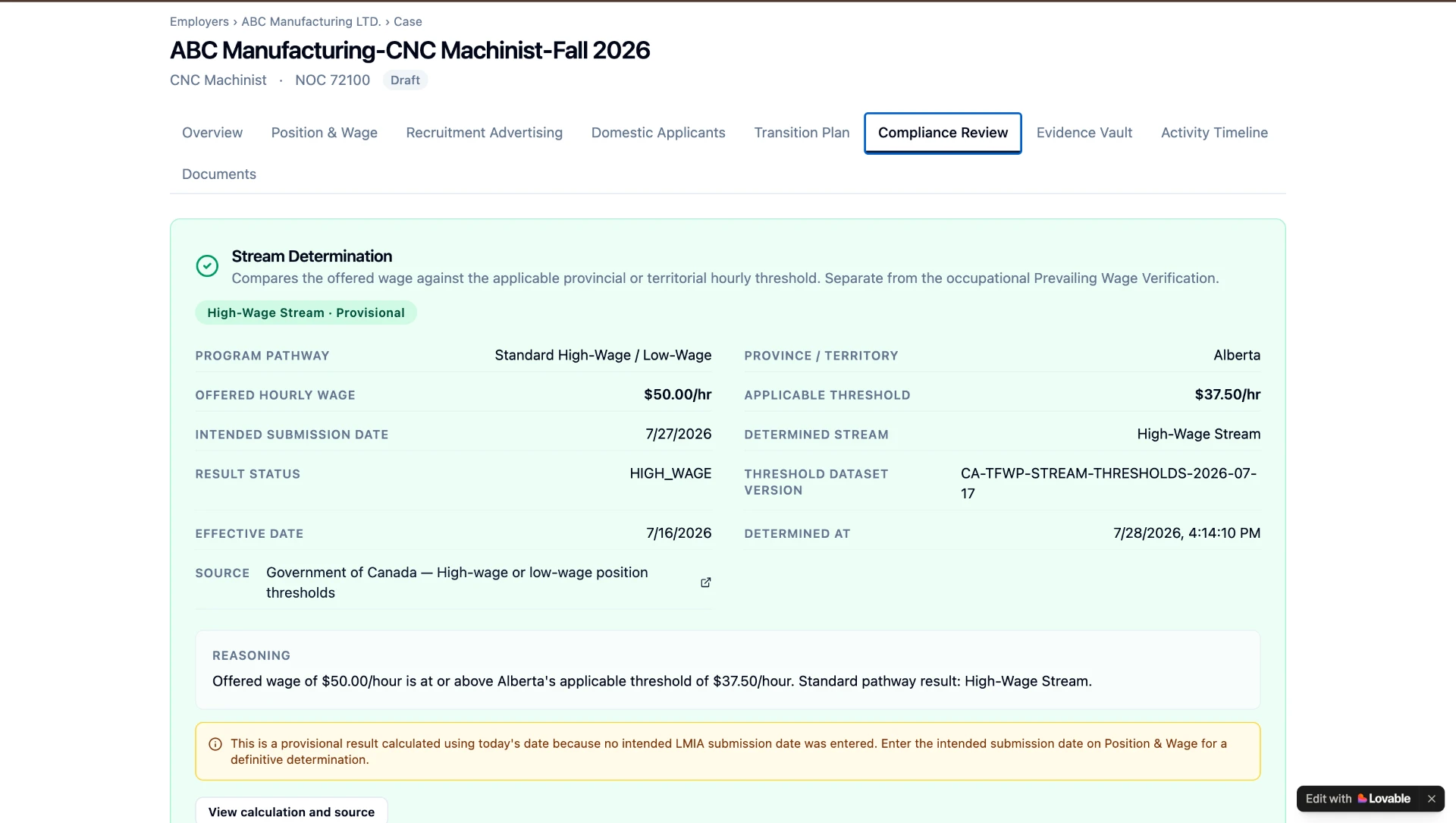1456x823 pixels.
Task: Click the info icon in provisional warning
Action: tap(215, 744)
